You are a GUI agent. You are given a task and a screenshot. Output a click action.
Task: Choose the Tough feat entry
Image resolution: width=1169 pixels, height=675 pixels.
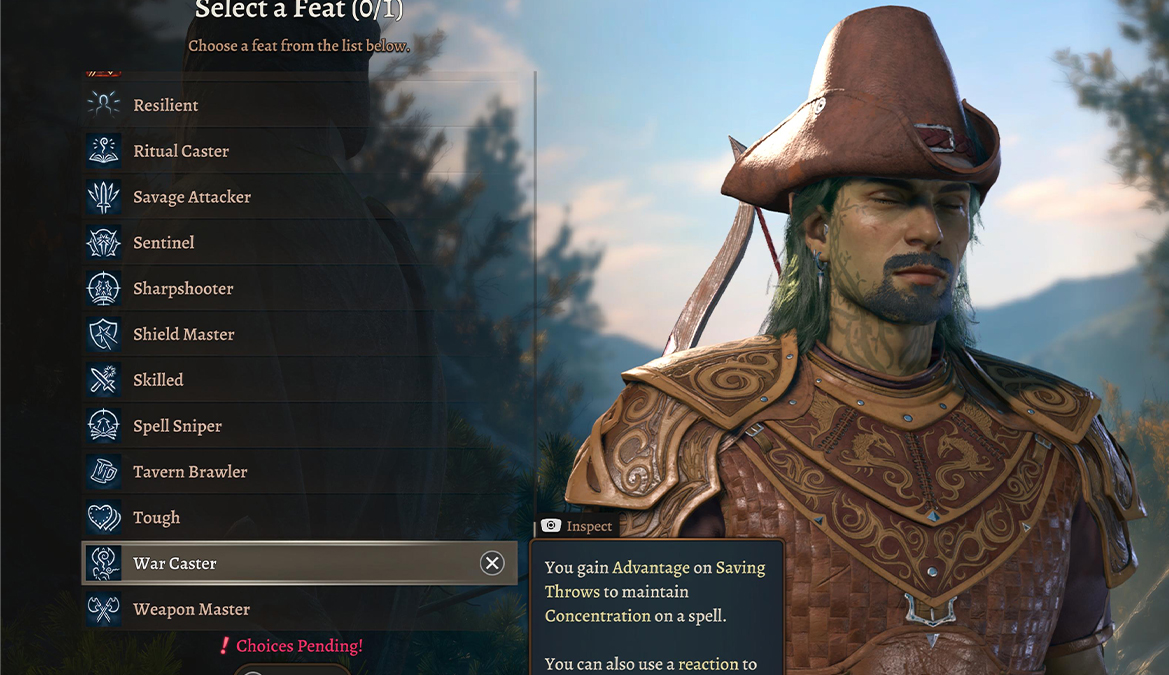click(300, 518)
